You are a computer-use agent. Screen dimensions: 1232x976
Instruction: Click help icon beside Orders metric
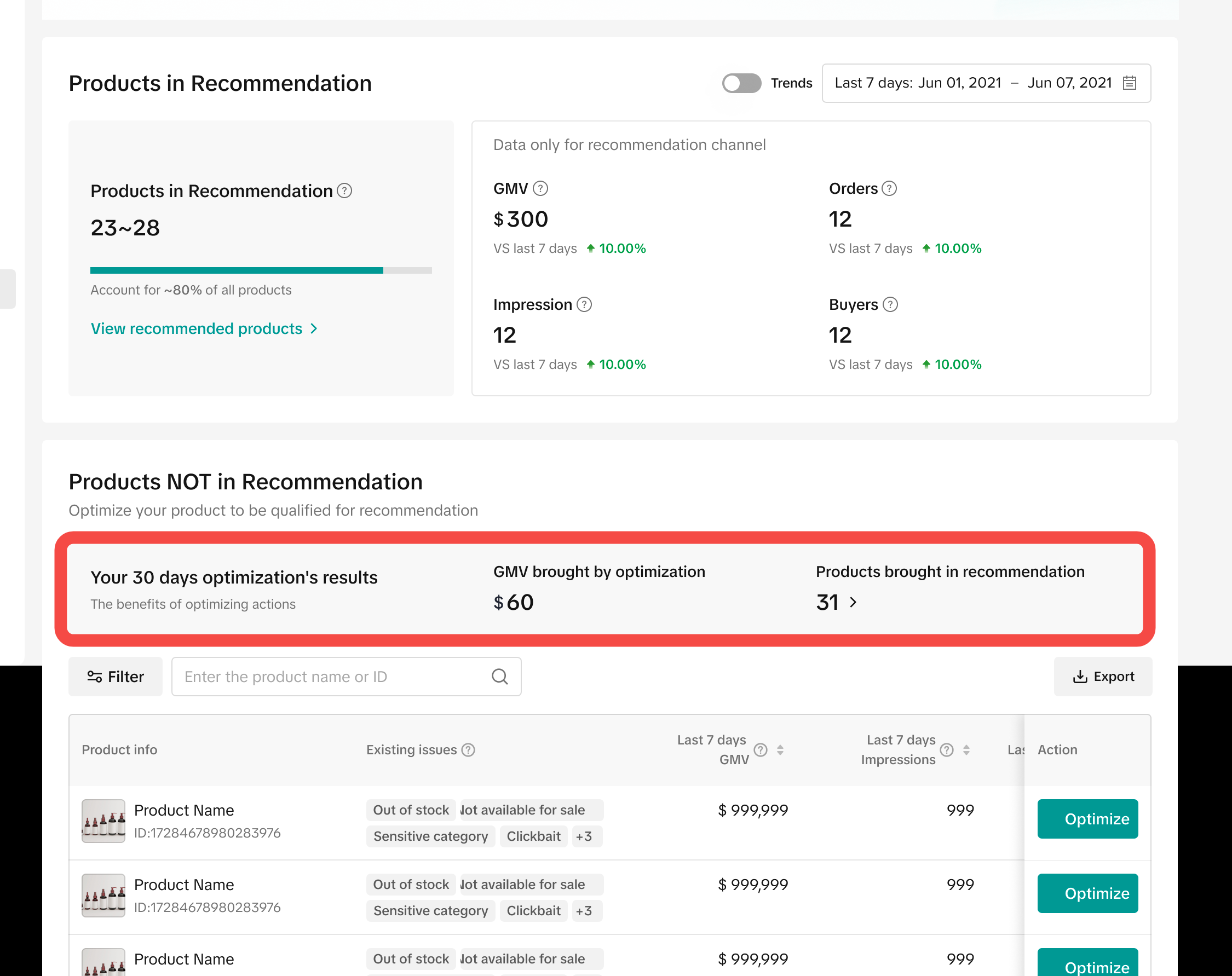(x=889, y=188)
